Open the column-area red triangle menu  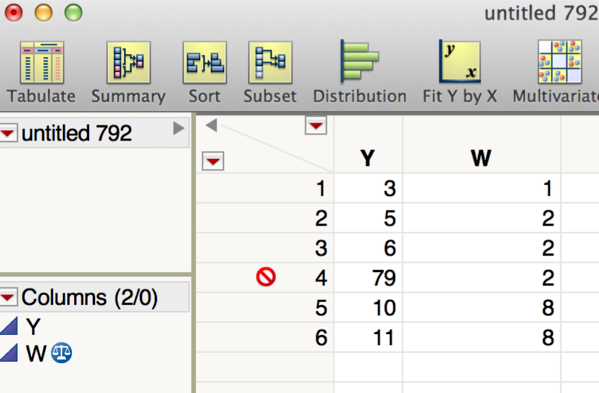click(x=316, y=125)
